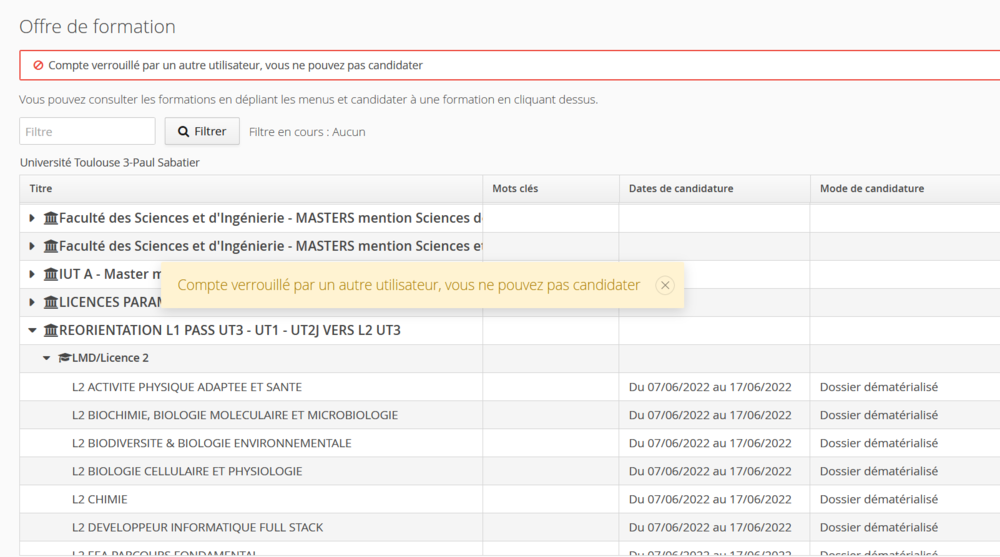Click the red forbidden icon in error banner
This screenshot has height=557, width=1000.
[38, 65]
